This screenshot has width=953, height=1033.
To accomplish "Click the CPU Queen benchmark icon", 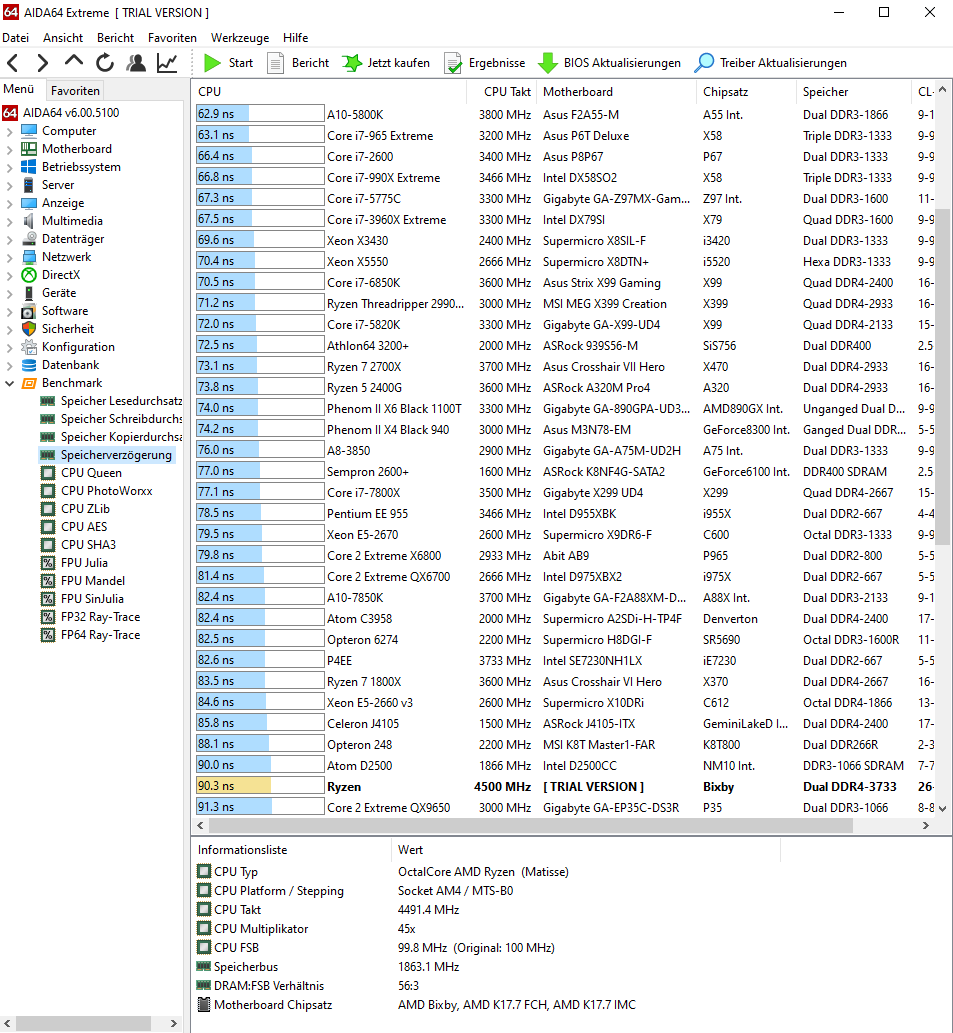I will pyautogui.click(x=47, y=472).
